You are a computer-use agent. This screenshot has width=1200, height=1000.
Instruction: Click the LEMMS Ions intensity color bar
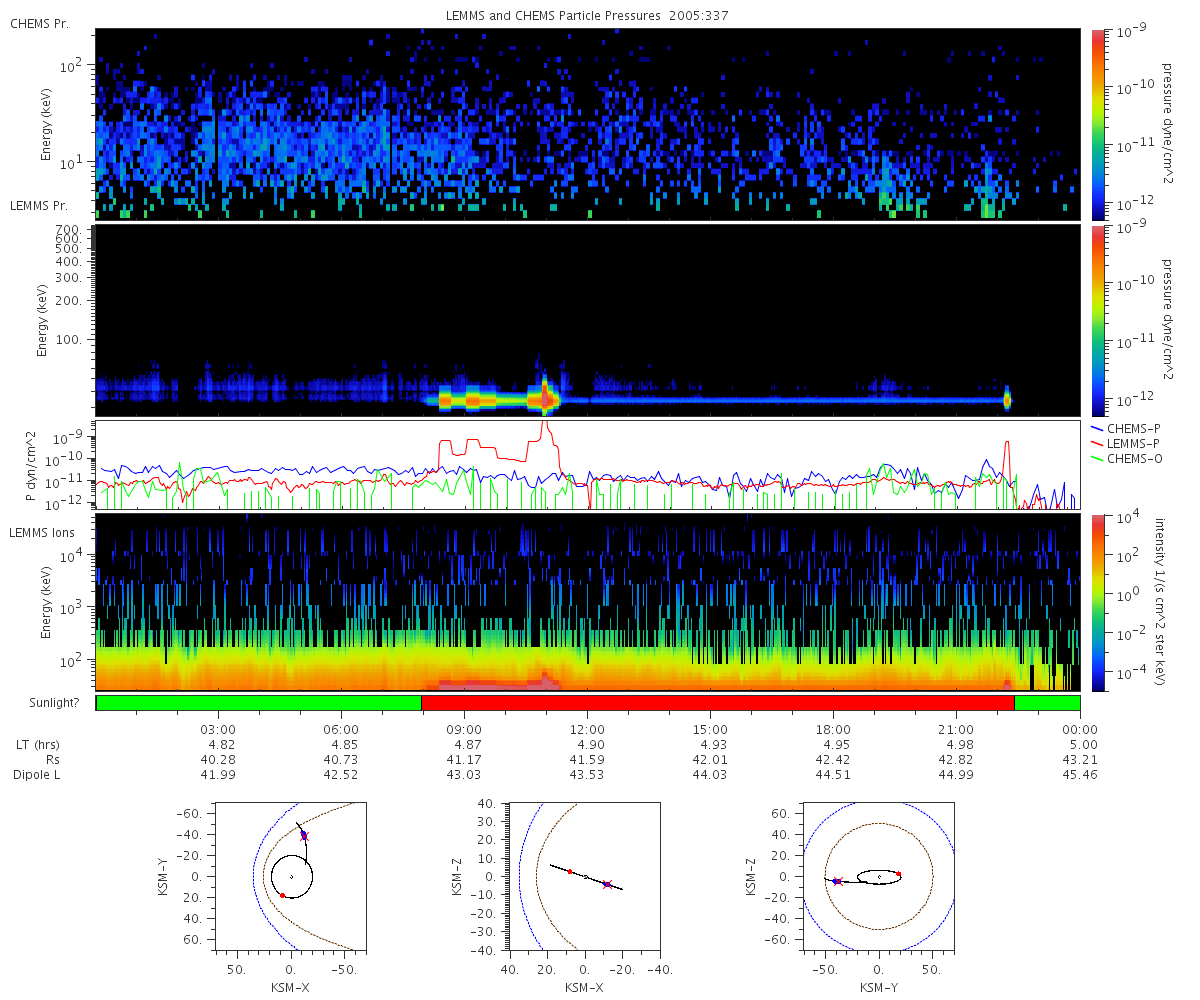pos(1098,602)
